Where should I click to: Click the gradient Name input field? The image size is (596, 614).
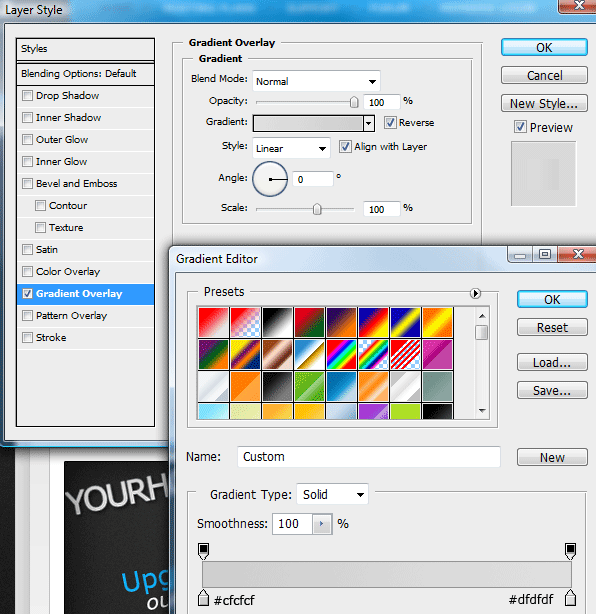368,457
